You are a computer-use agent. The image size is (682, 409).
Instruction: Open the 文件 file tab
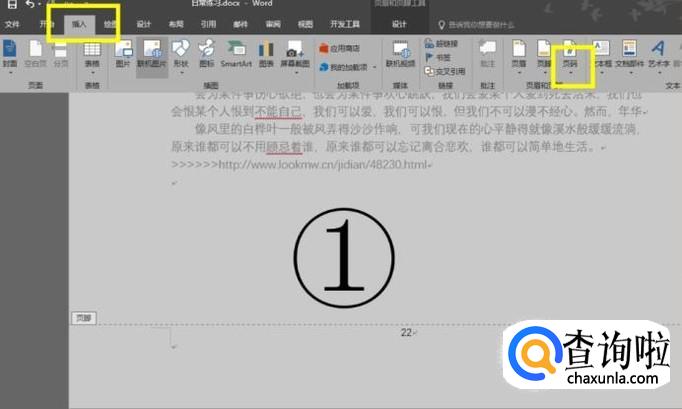point(12,24)
